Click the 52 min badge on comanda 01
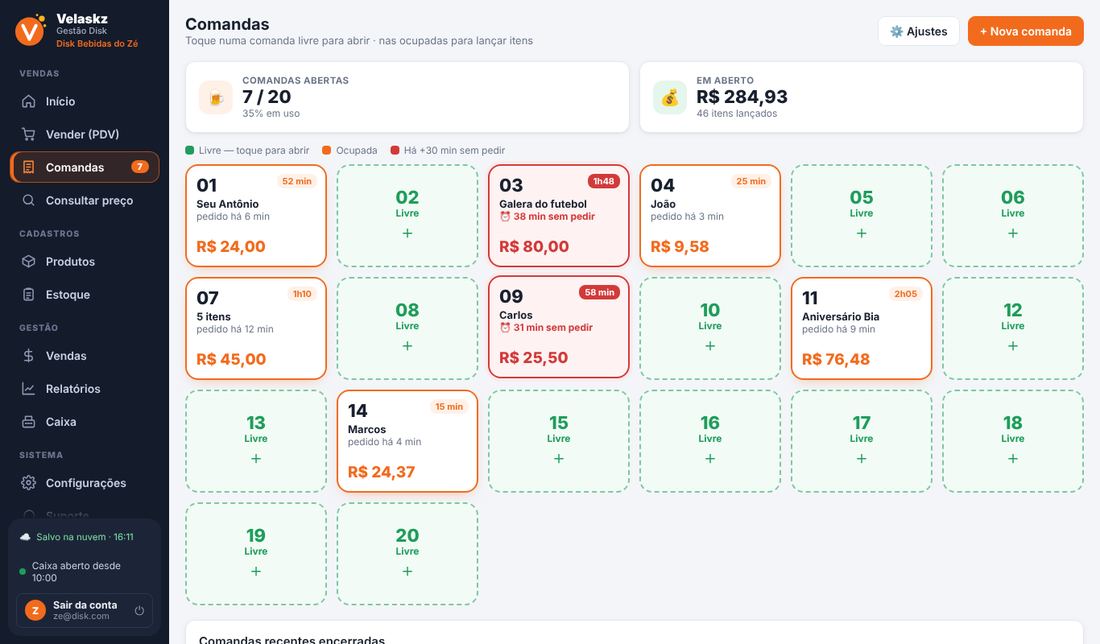1100x644 pixels. point(297,181)
